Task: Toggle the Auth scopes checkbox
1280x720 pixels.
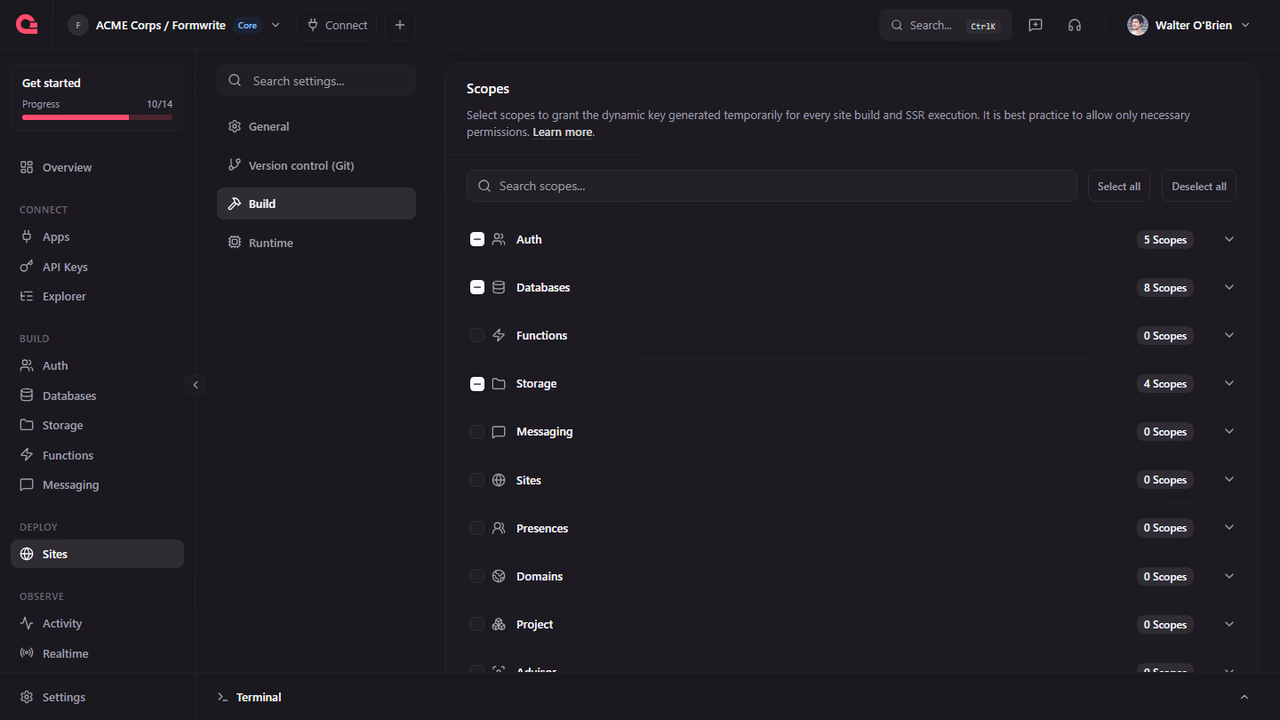Action: 477,239
